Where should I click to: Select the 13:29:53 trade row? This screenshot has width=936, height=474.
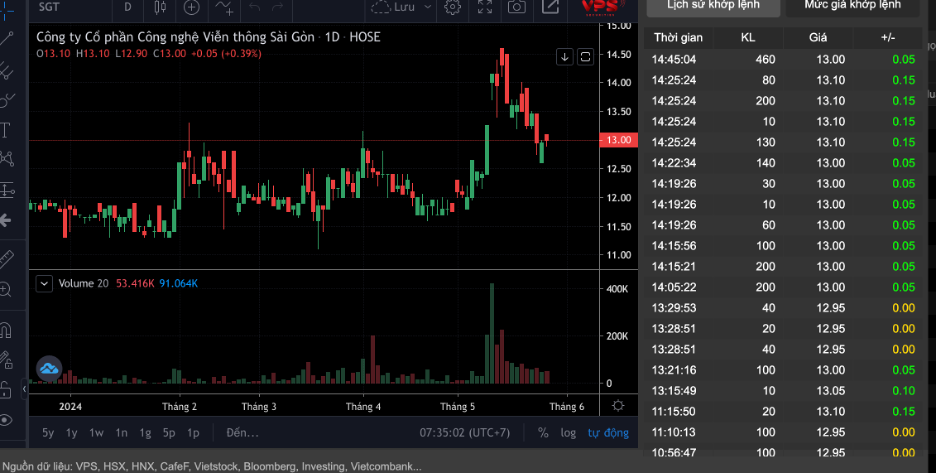[783, 308]
